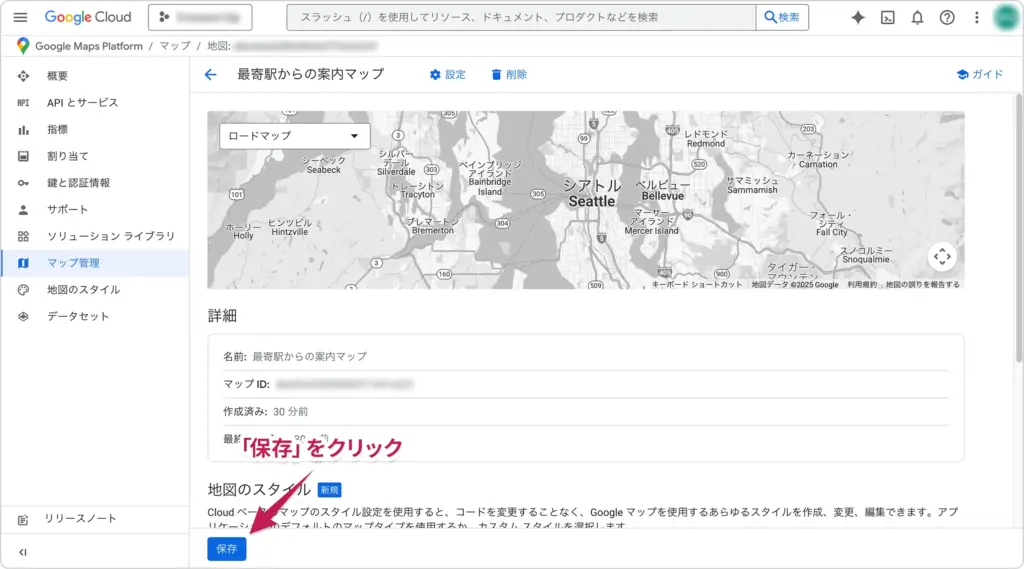The image size is (1024, 569).
Task: Open the hamburger navigation menu
Action: click(20, 18)
